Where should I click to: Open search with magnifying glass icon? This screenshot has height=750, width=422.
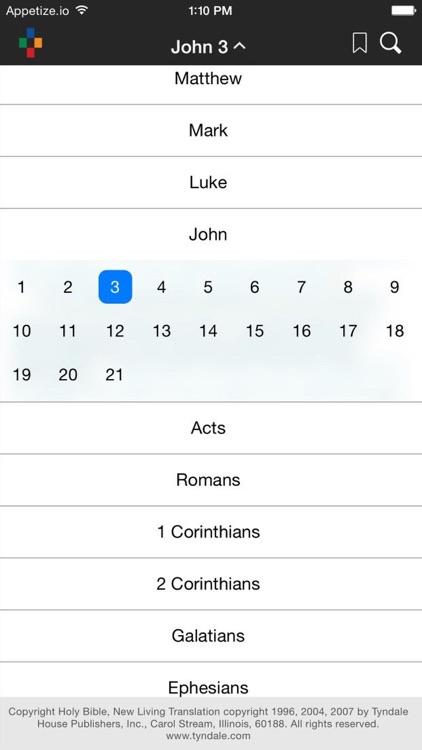(390, 43)
